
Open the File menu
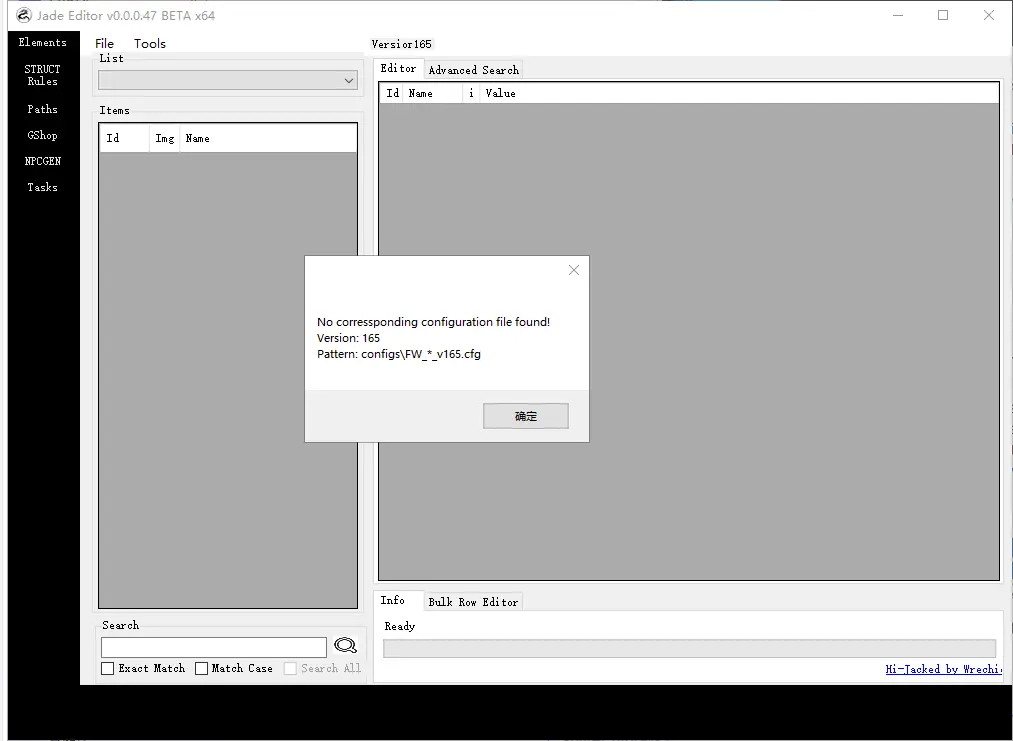(104, 43)
